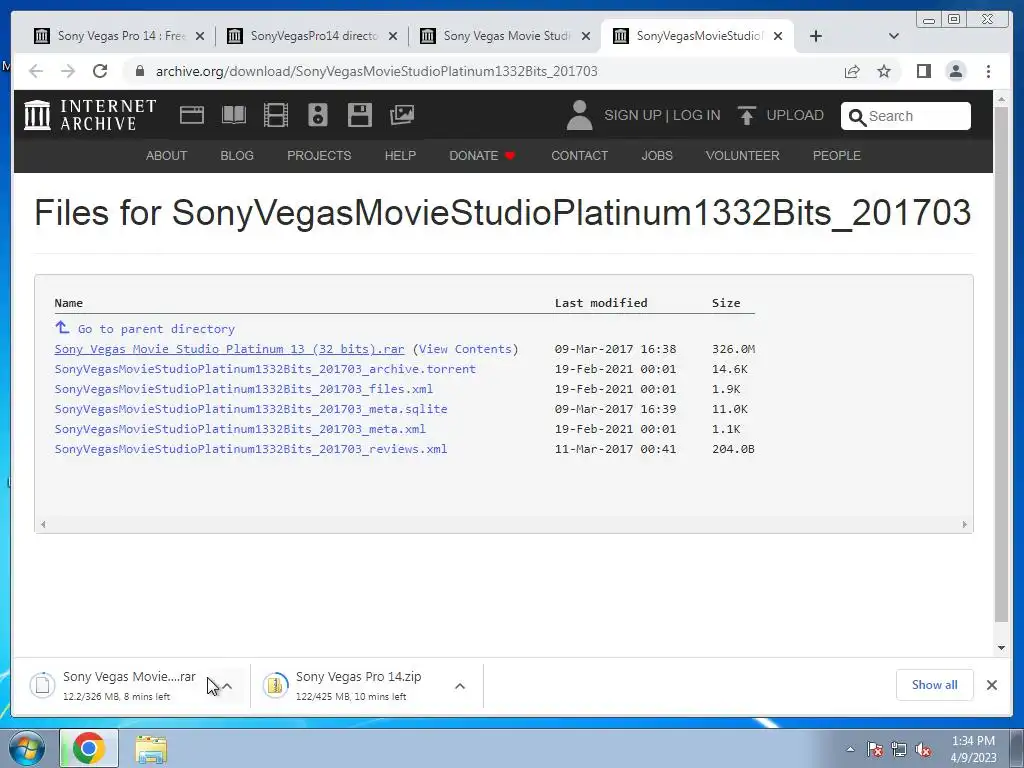Open the BLOG menu item
This screenshot has width=1024, height=768.
(237, 155)
